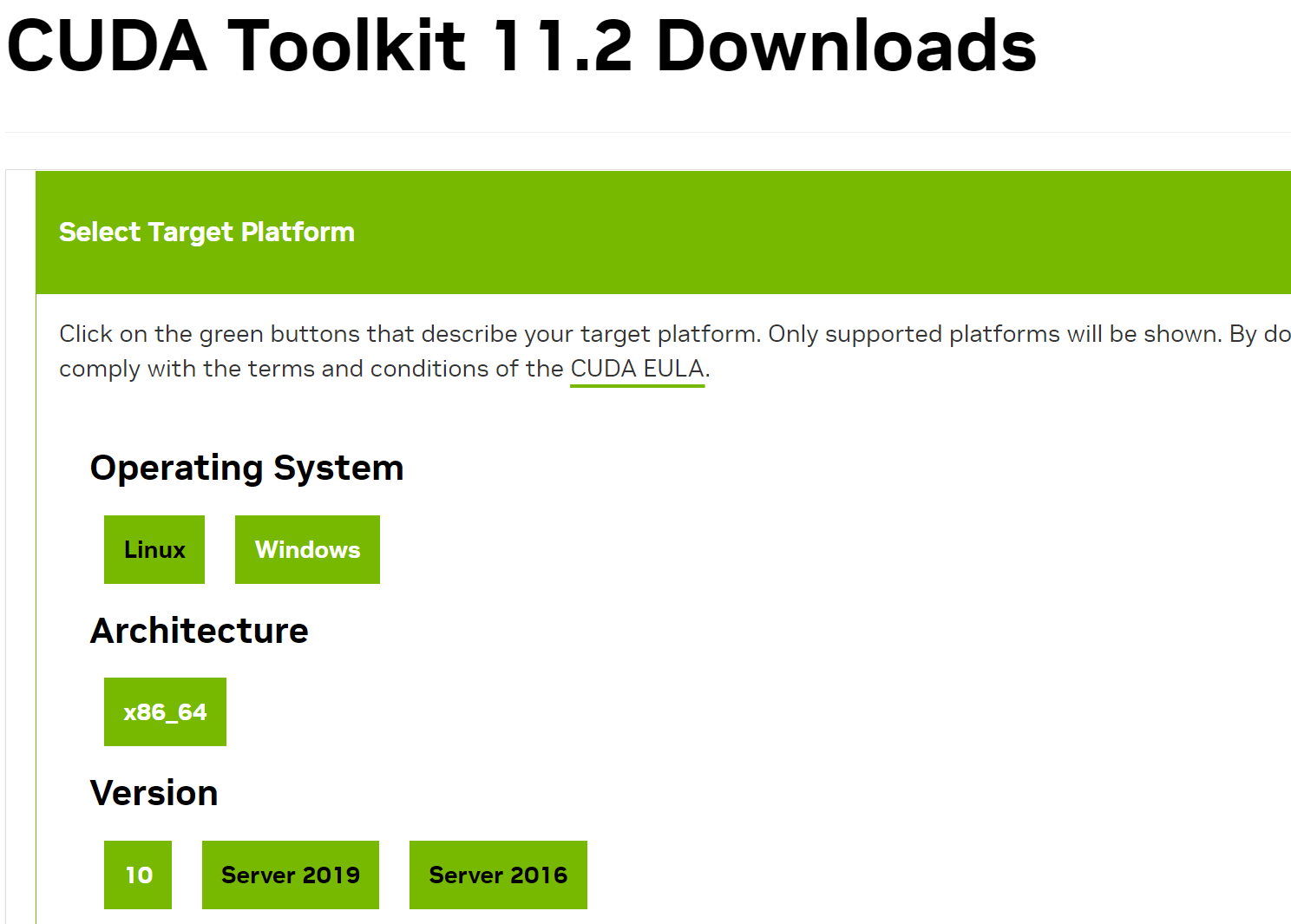This screenshot has height=924, width=1291.
Task: Click the CUDA Toolkit 11.2 Downloads title
Action: point(521,45)
